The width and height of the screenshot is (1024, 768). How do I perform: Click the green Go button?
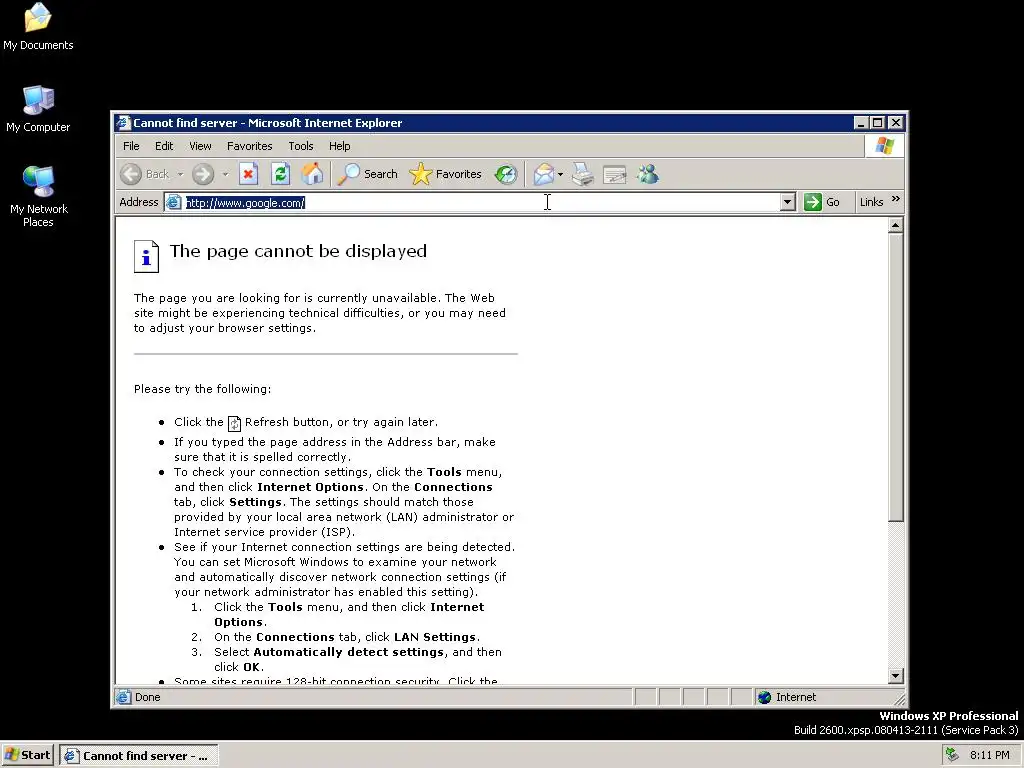[x=822, y=202]
